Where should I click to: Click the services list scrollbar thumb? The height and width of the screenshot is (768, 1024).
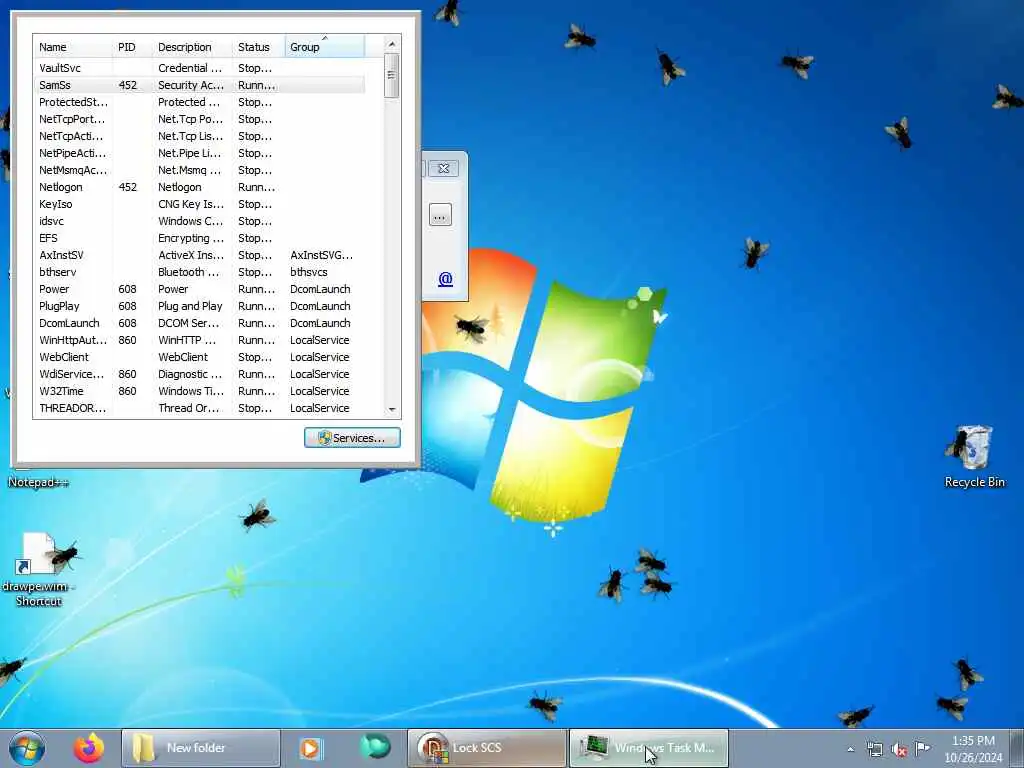pyautogui.click(x=391, y=76)
